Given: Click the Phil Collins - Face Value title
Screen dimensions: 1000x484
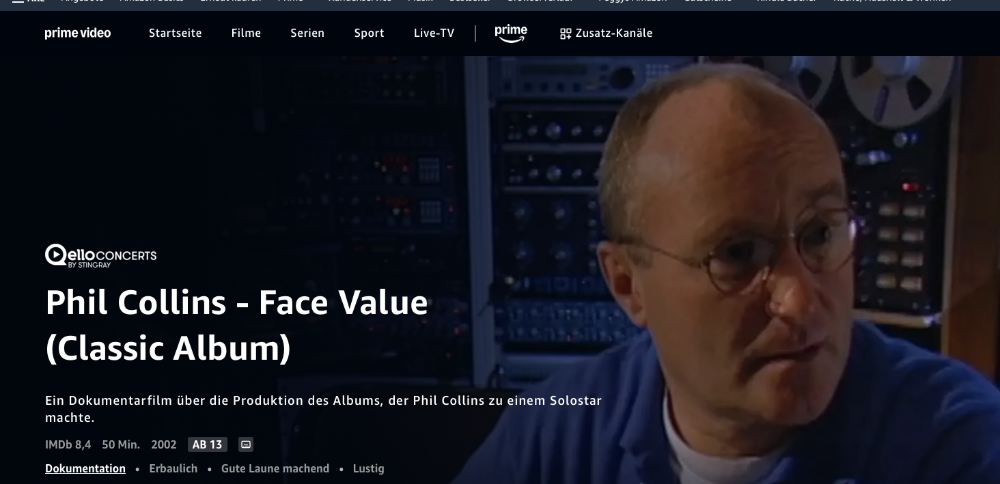Looking at the screenshot, I should [x=236, y=324].
